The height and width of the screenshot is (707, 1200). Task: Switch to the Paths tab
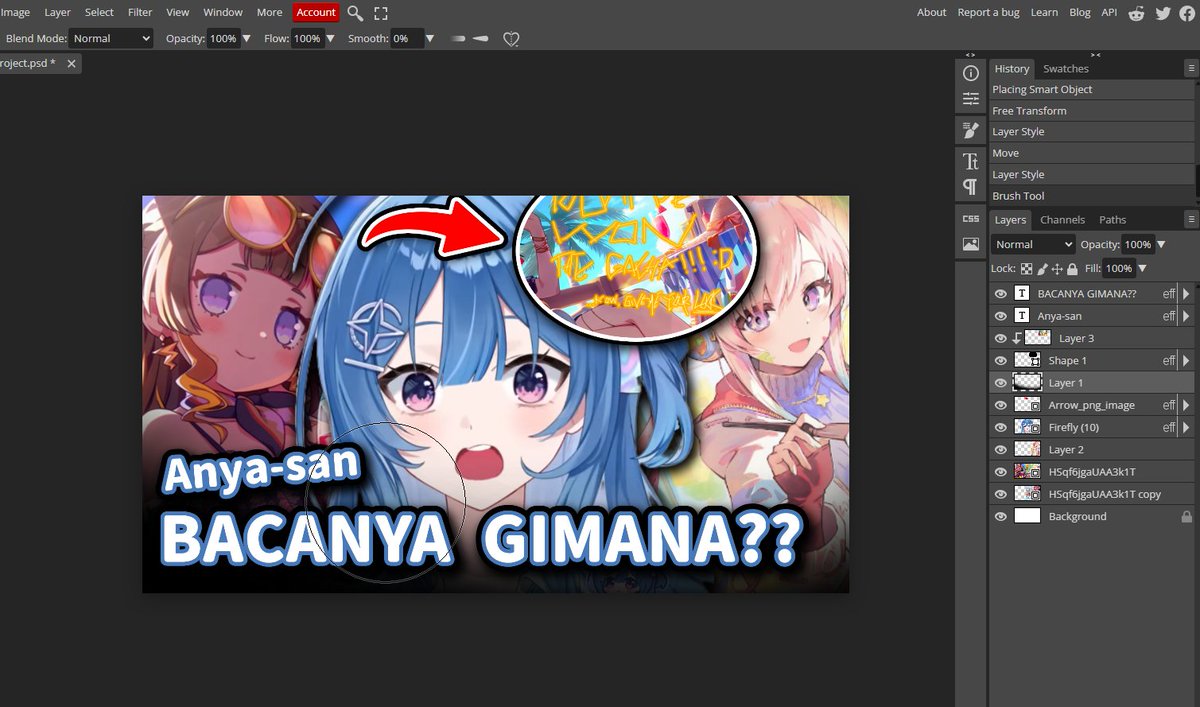coord(1113,220)
